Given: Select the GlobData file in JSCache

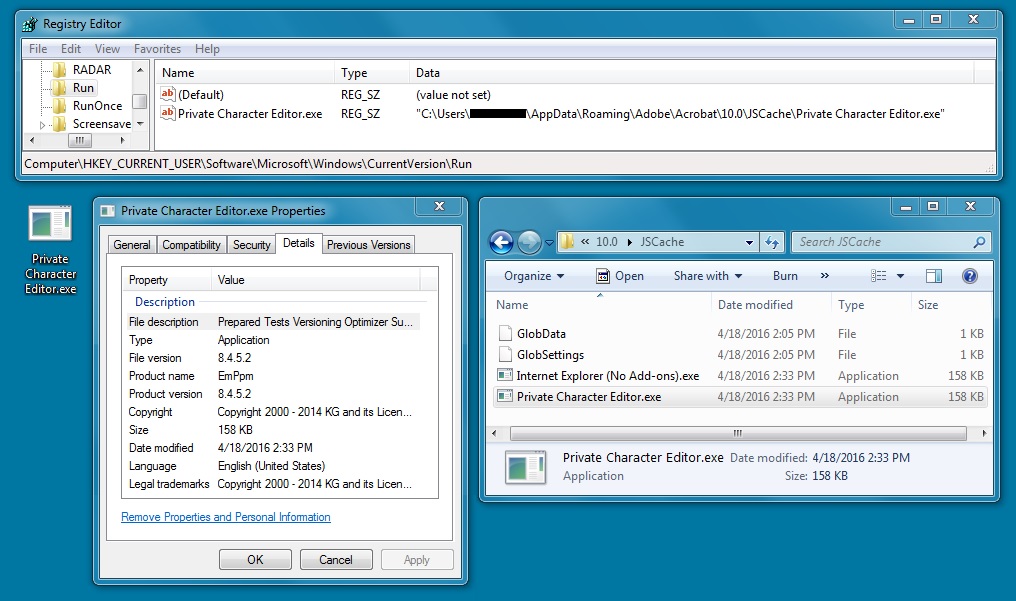Looking at the screenshot, I should [x=540, y=333].
